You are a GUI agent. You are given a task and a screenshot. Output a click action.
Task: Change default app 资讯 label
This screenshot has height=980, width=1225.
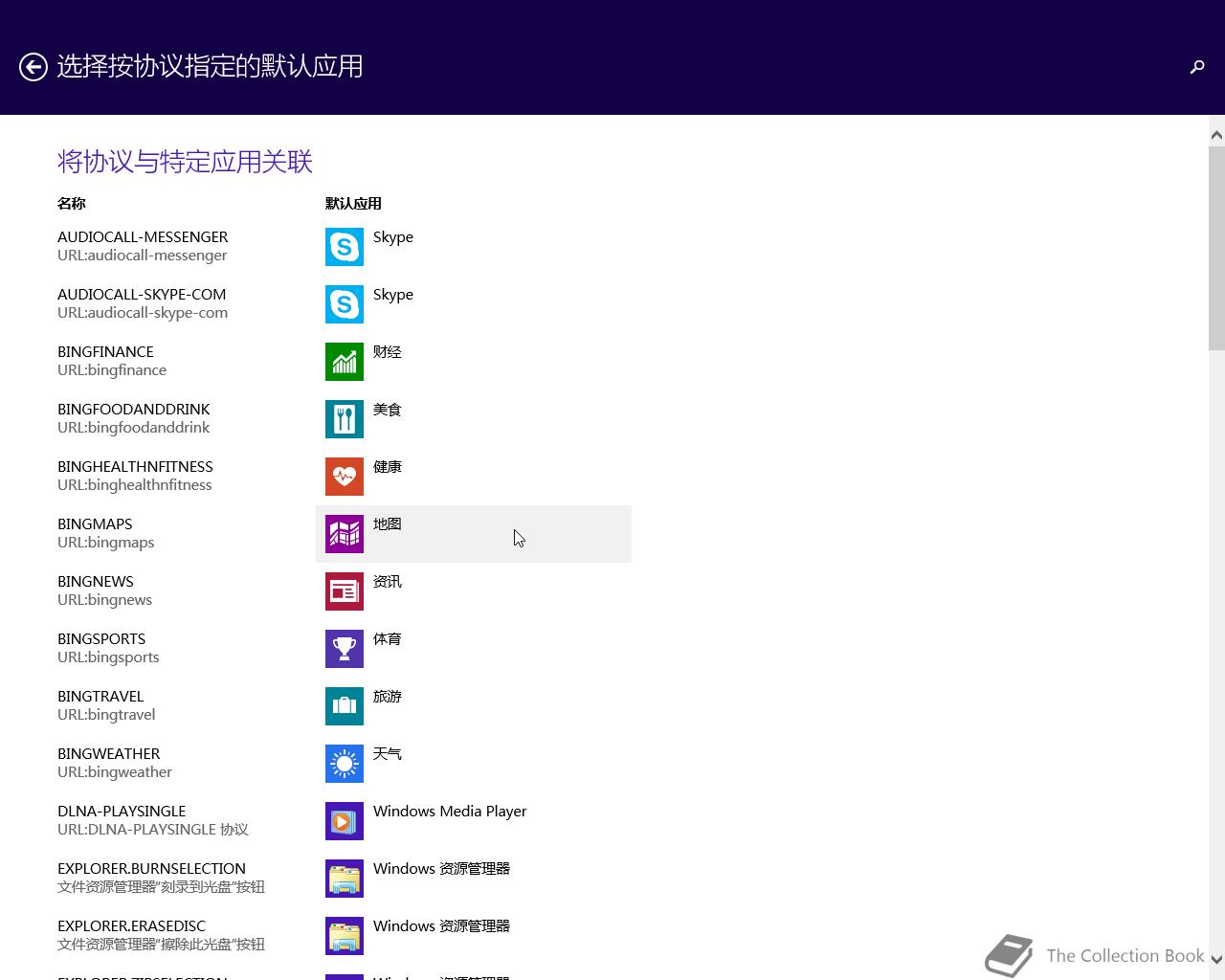coord(388,582)
